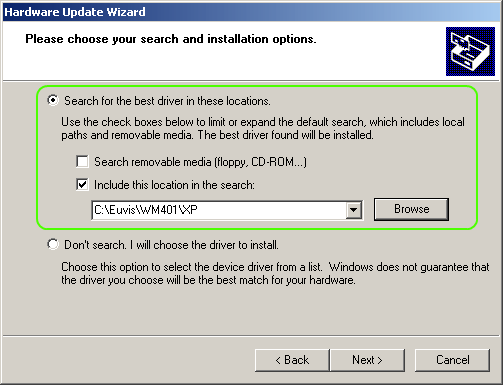Select 'Don't search. I will choose' radio button
Viewport: 503px width, 385px height.
(x=53, y=244)
